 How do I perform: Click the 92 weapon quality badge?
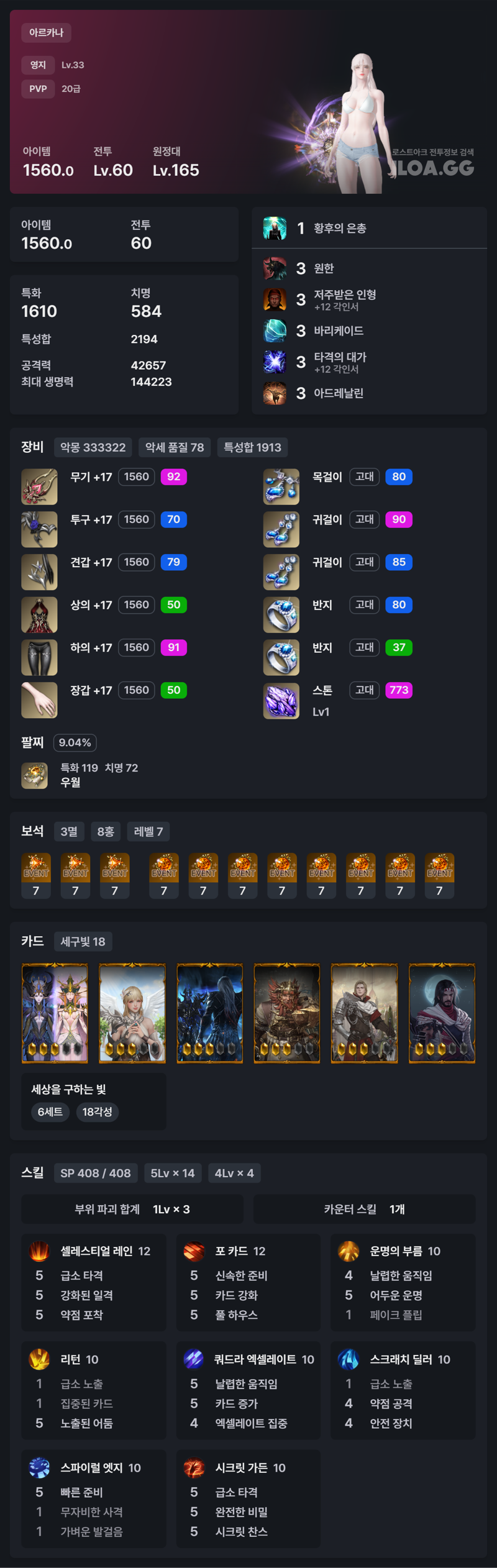click(x=174, y=476)
